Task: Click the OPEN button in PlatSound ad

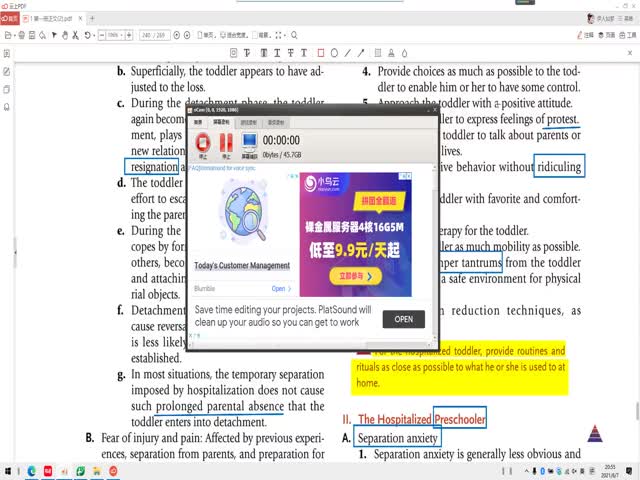Action: (x=403, y=319)
